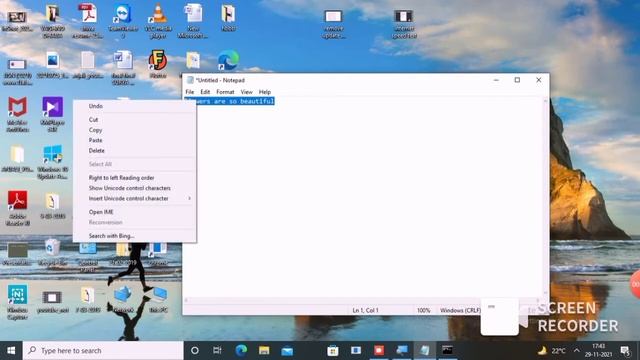Open Microsoft Store from taskbar
This screenshot has height=360, width=640.
point(333,350)
